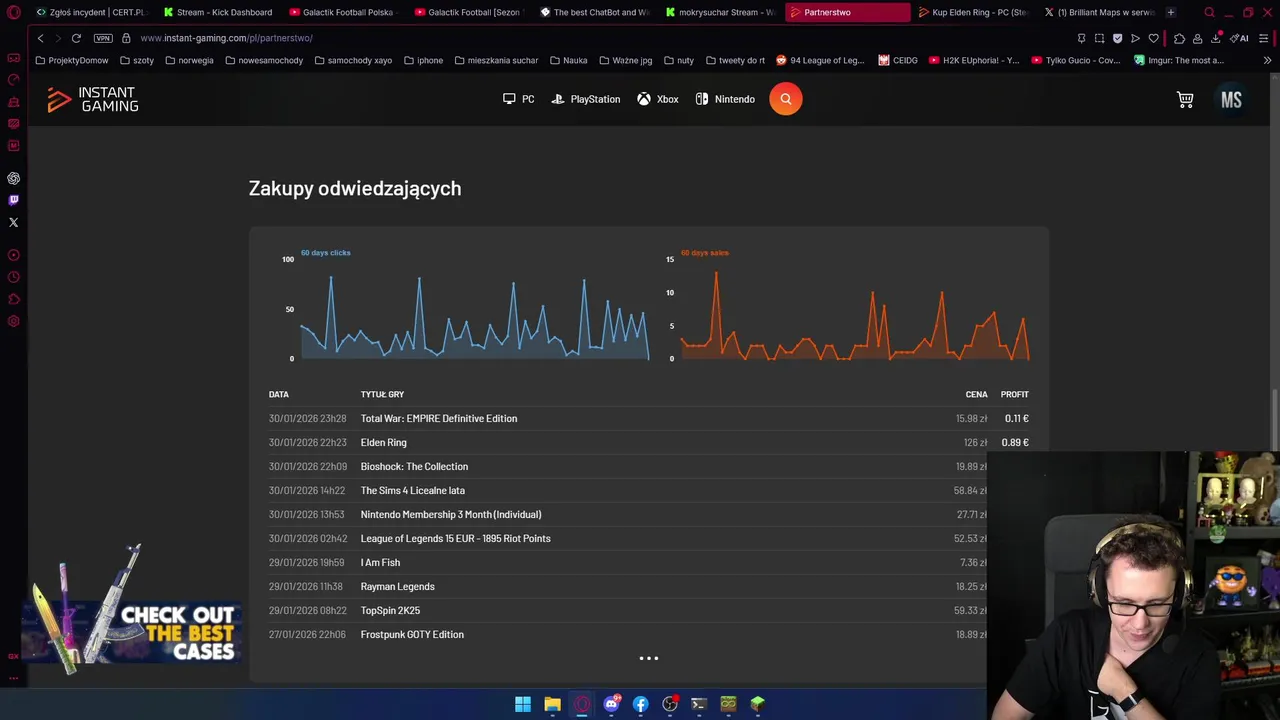Open tweety do rt bookmark folder
1280x720 pixels.
click(735, 60)
